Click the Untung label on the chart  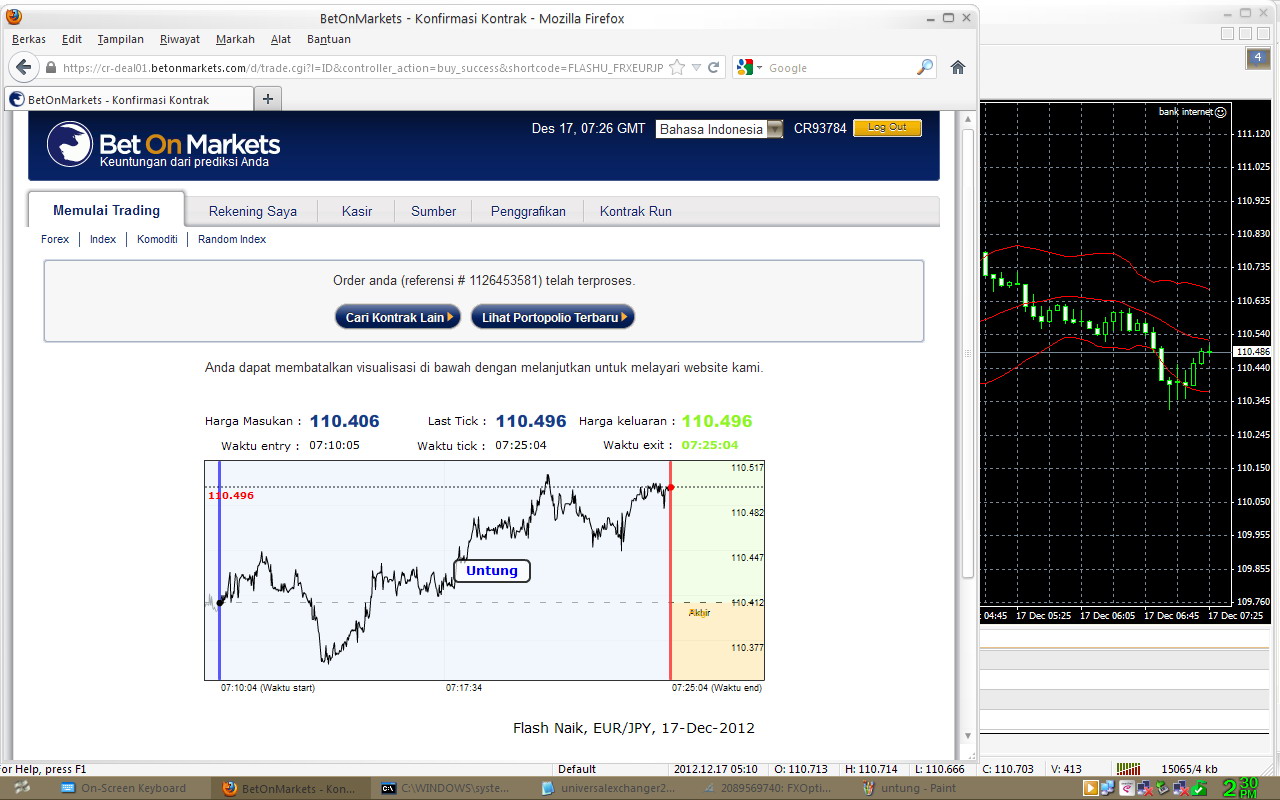click(492, 570)
